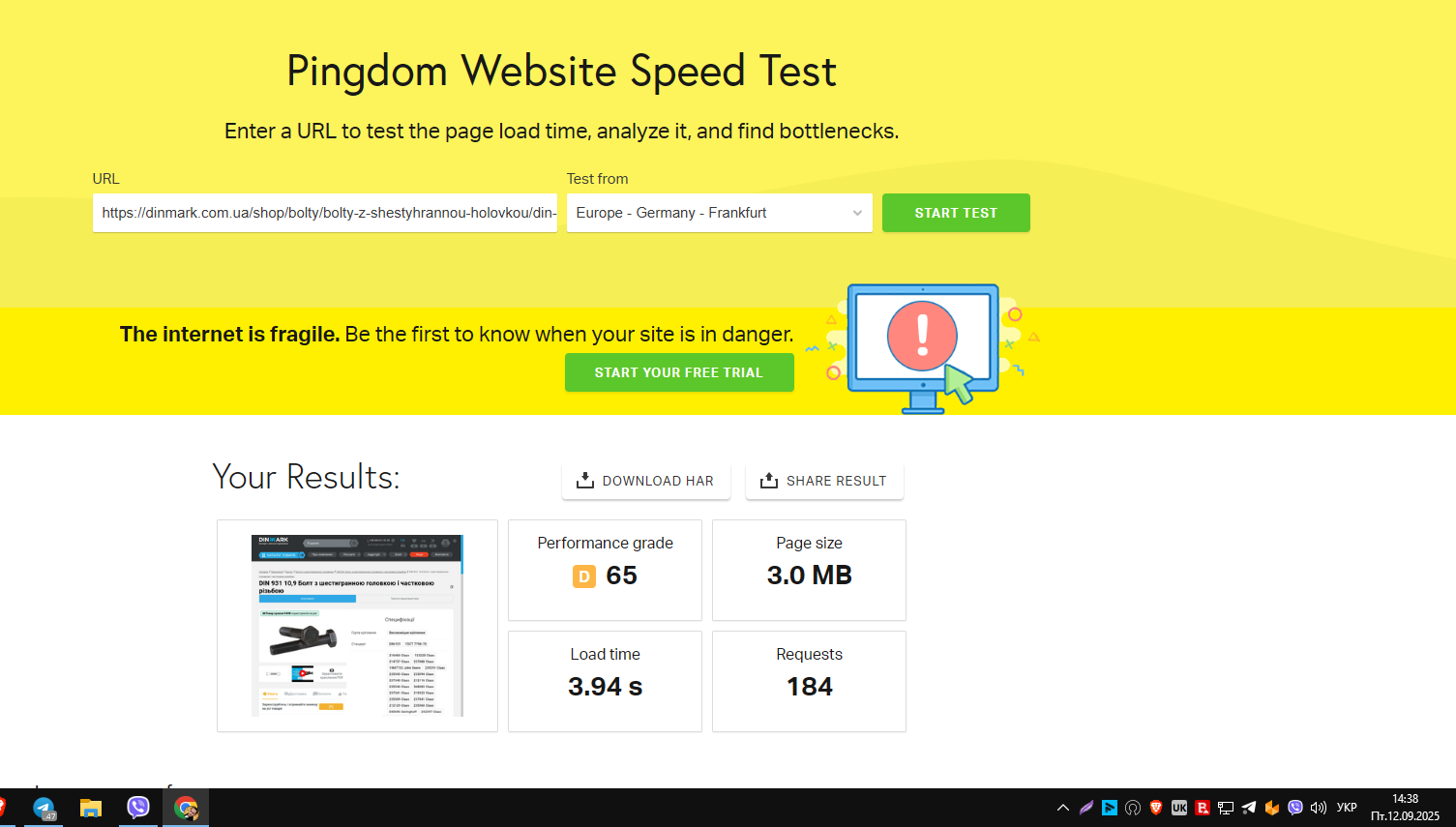Viewport: 1456px width, 827px height.
Task: Click the monitor warning illustration
Action: pos(924,348)
